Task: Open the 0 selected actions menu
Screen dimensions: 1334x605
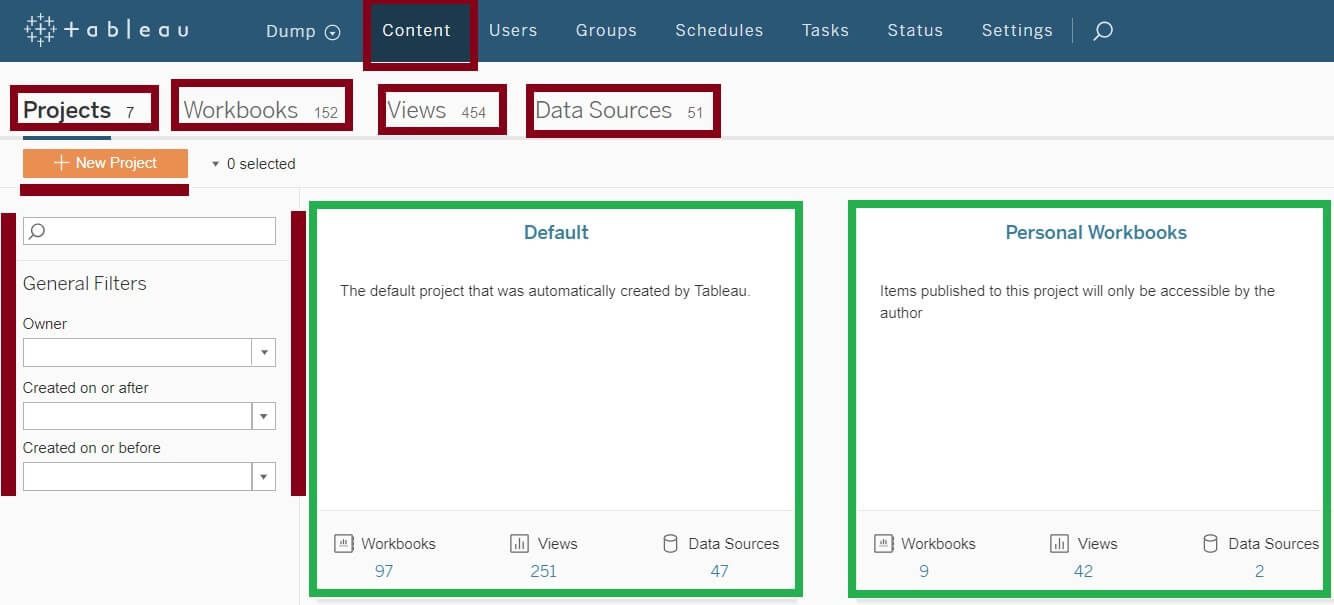Action: point(254,164)
